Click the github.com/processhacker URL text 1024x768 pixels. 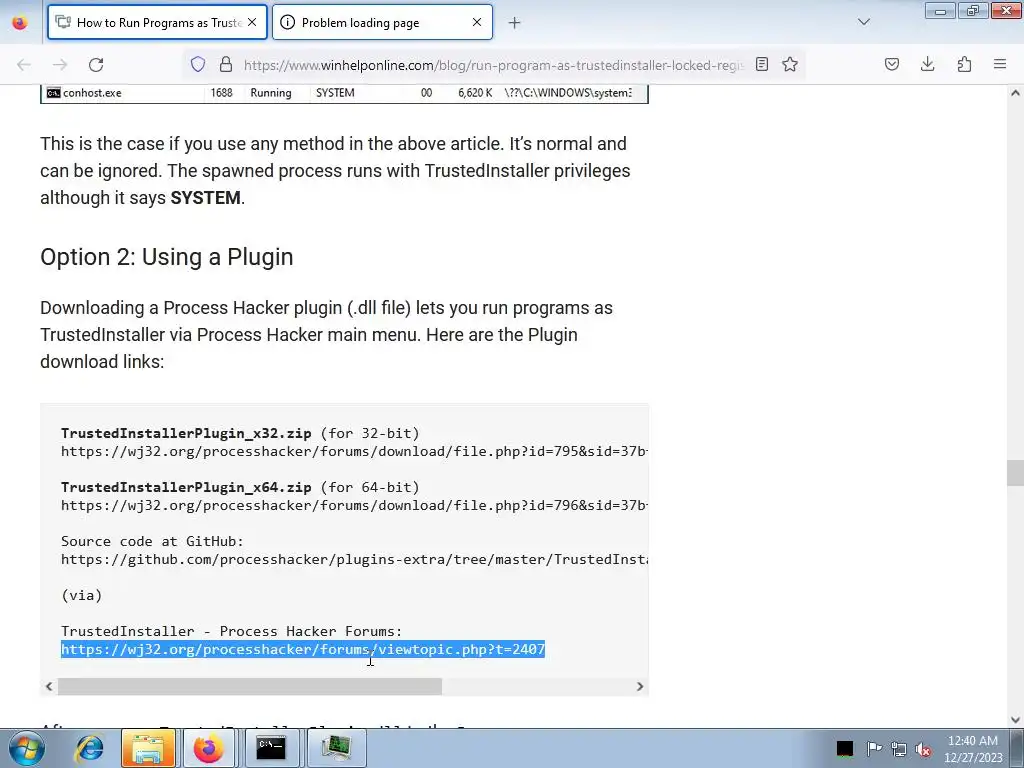tap(354, 560)
